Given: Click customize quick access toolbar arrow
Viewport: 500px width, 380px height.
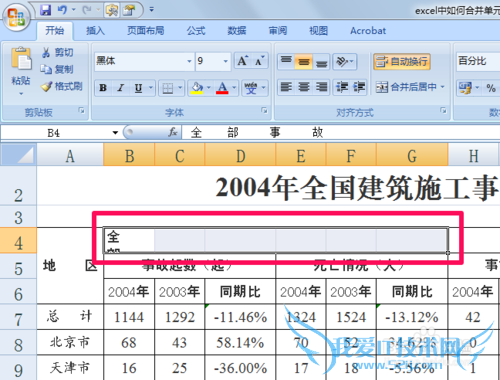Looking at the screenshot, I should [152, 10].
